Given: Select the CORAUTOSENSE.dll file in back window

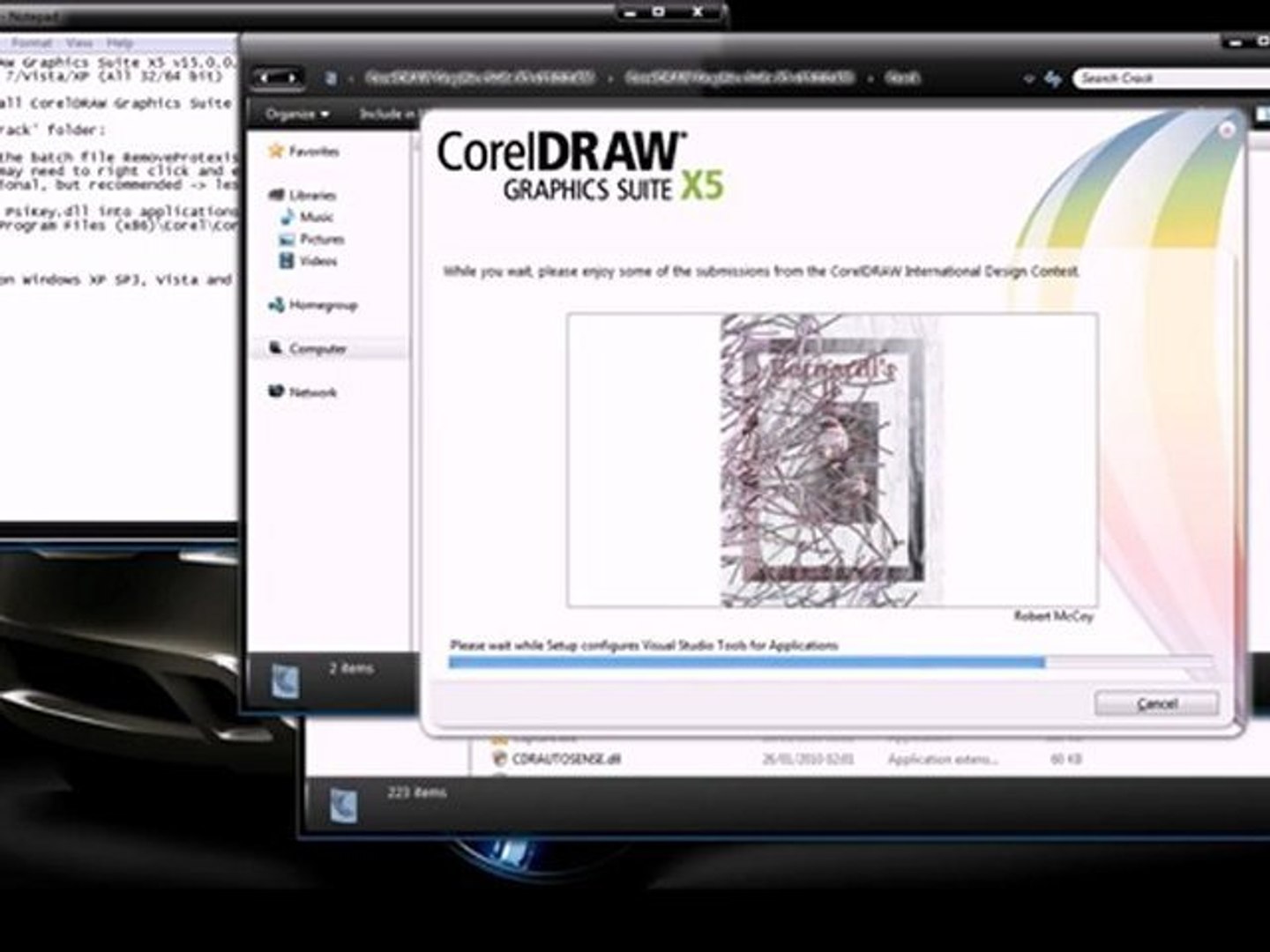Looking at the screenshot, I should 566,759.
